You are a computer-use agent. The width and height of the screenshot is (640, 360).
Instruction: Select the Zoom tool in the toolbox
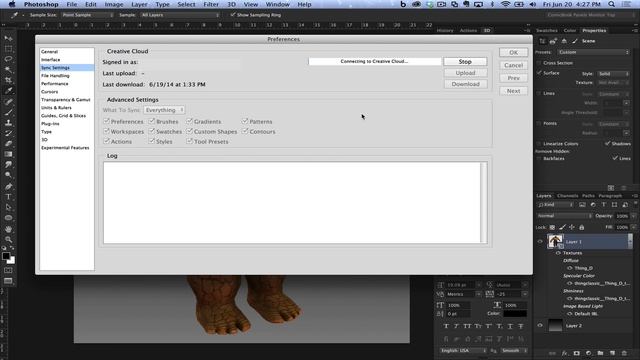[8, 240]
